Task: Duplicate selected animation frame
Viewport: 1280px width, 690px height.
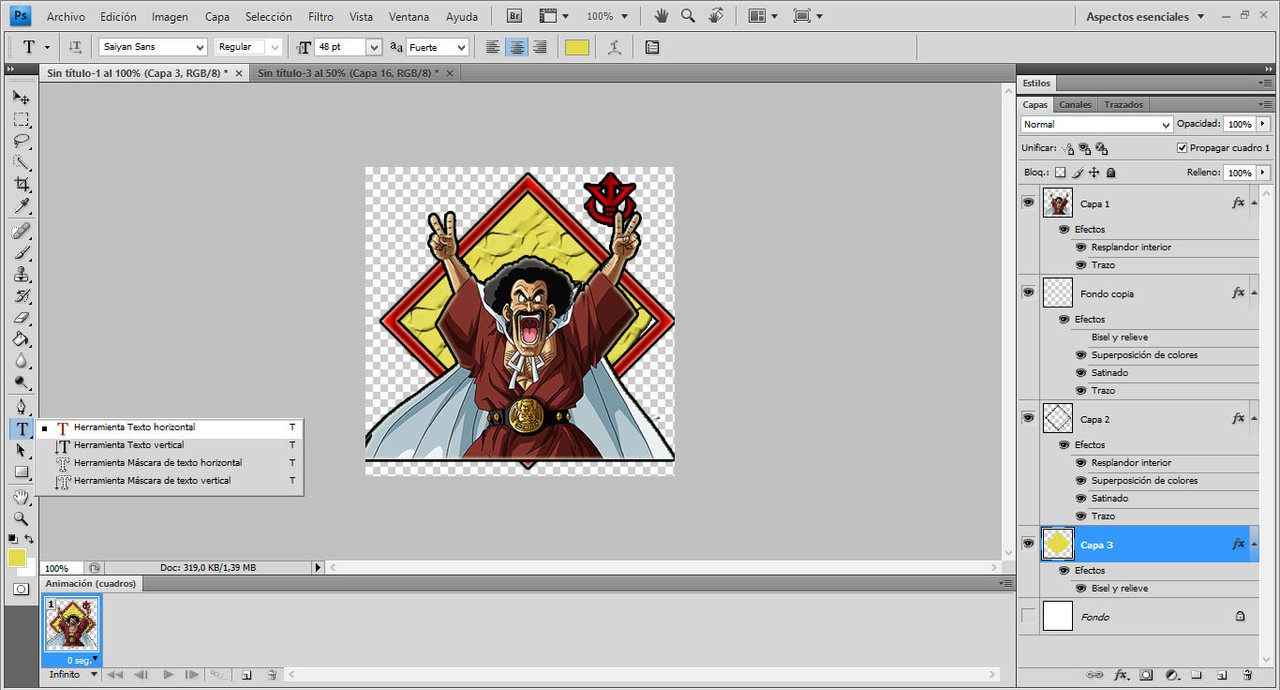Action: (246, 675)
